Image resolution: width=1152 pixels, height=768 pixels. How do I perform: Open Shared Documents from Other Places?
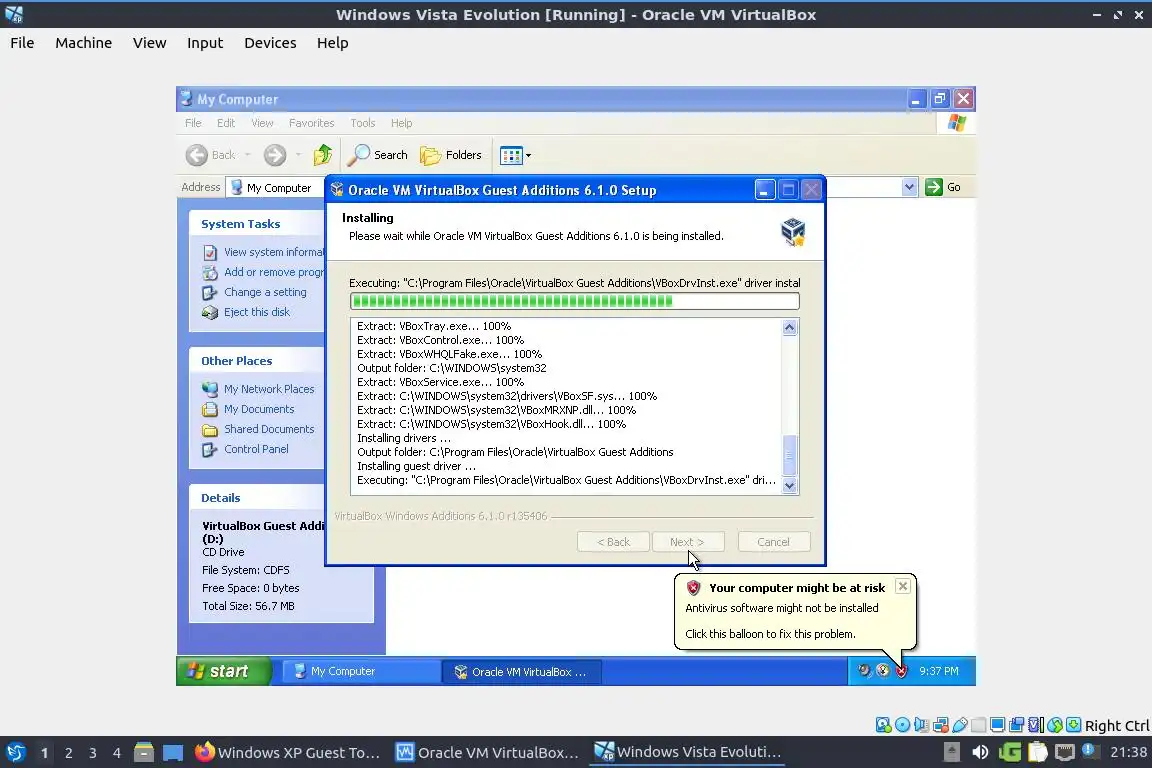pyautogui.click(x=259, y=429)
